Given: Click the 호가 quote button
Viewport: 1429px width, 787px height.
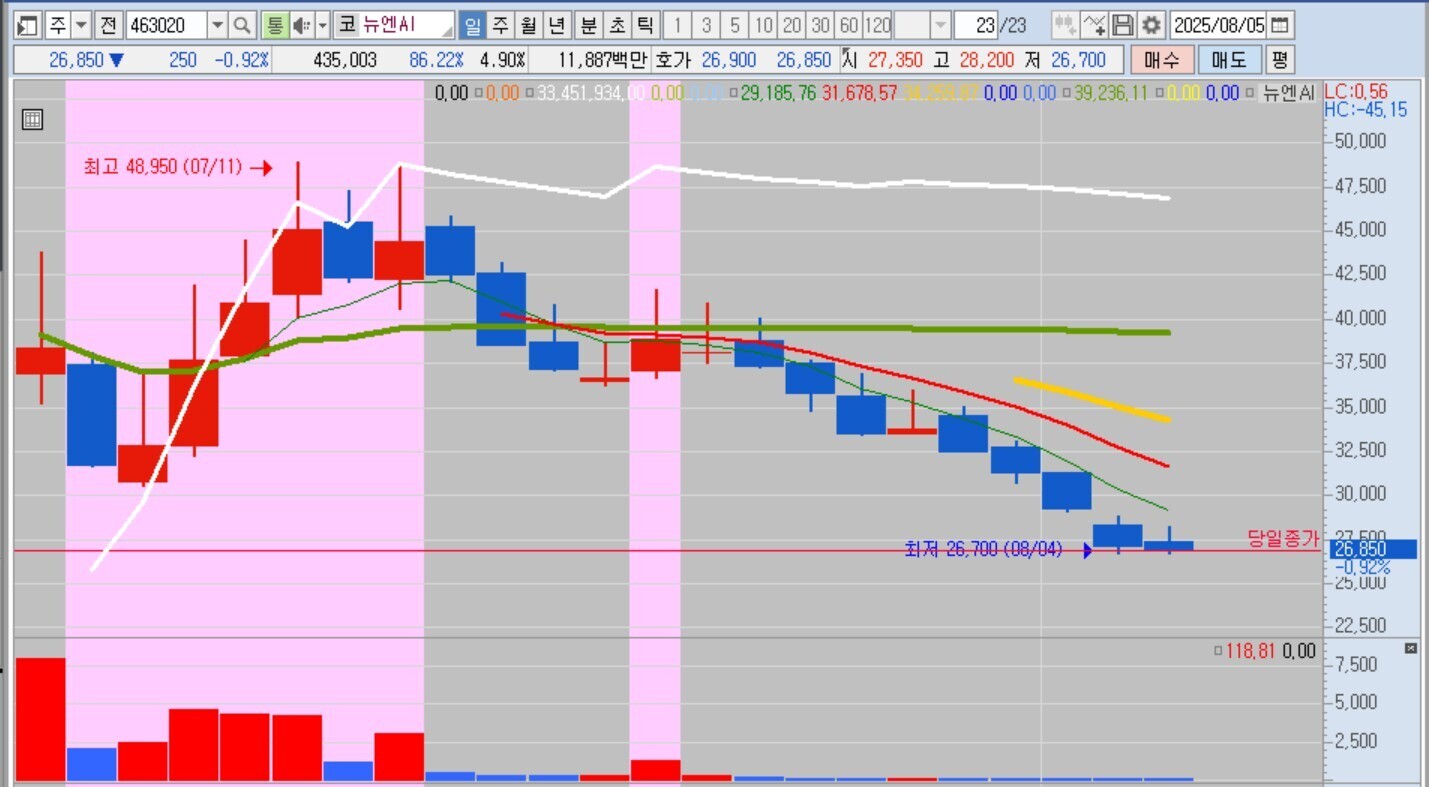Looking at the screenshot, I should 672,60.
